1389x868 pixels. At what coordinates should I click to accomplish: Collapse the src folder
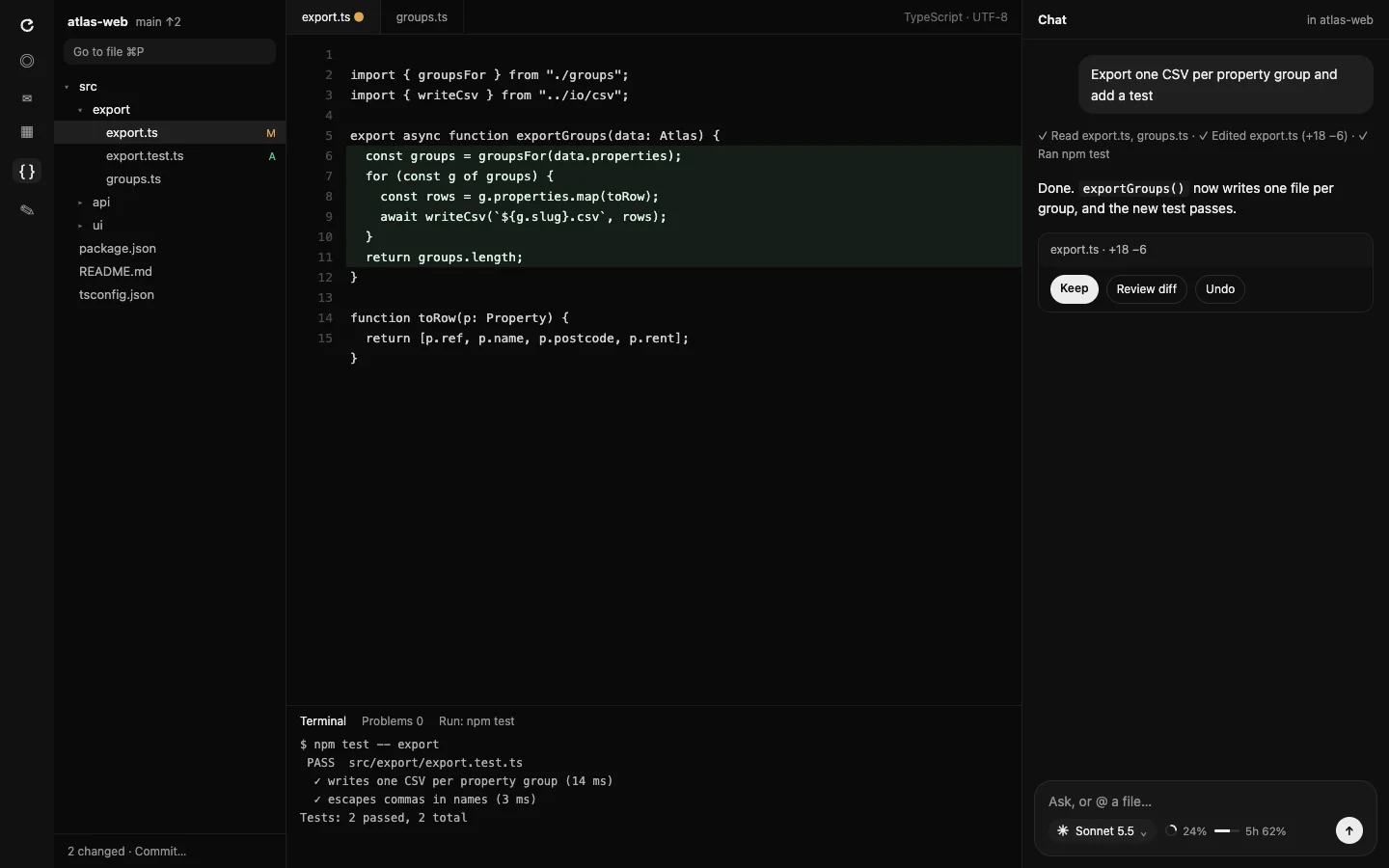pyautogui.click(x=67, y=87)
